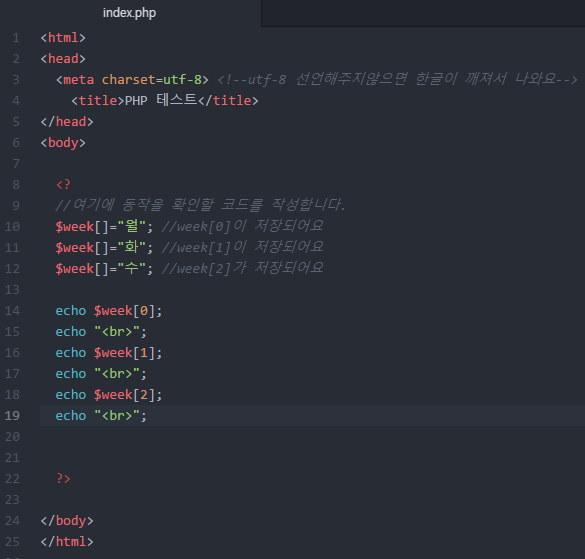
Task: Click echo "<br>" on line 17
Action: click(101, 374)
